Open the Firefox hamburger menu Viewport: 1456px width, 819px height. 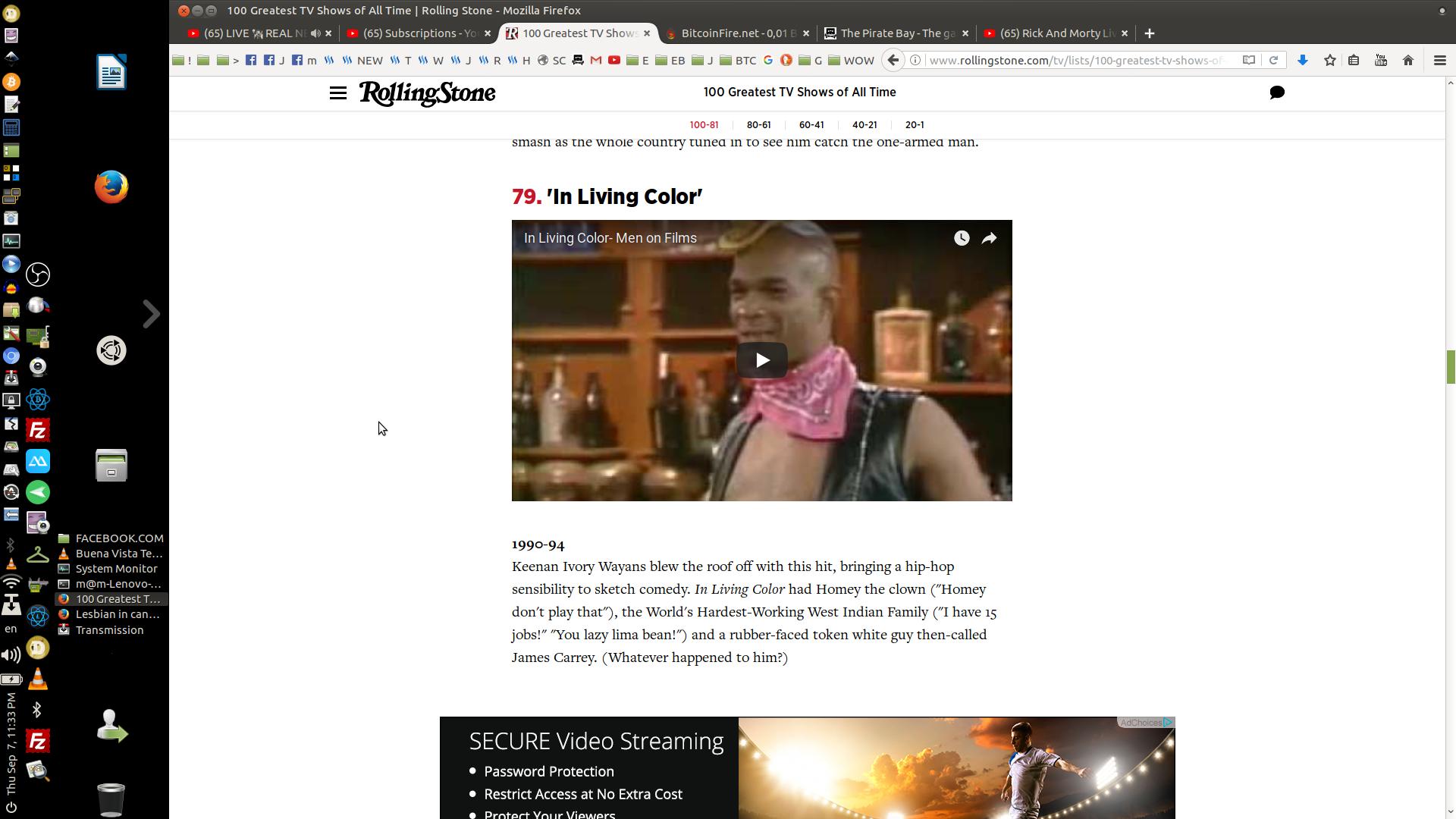coord(1439,61)
